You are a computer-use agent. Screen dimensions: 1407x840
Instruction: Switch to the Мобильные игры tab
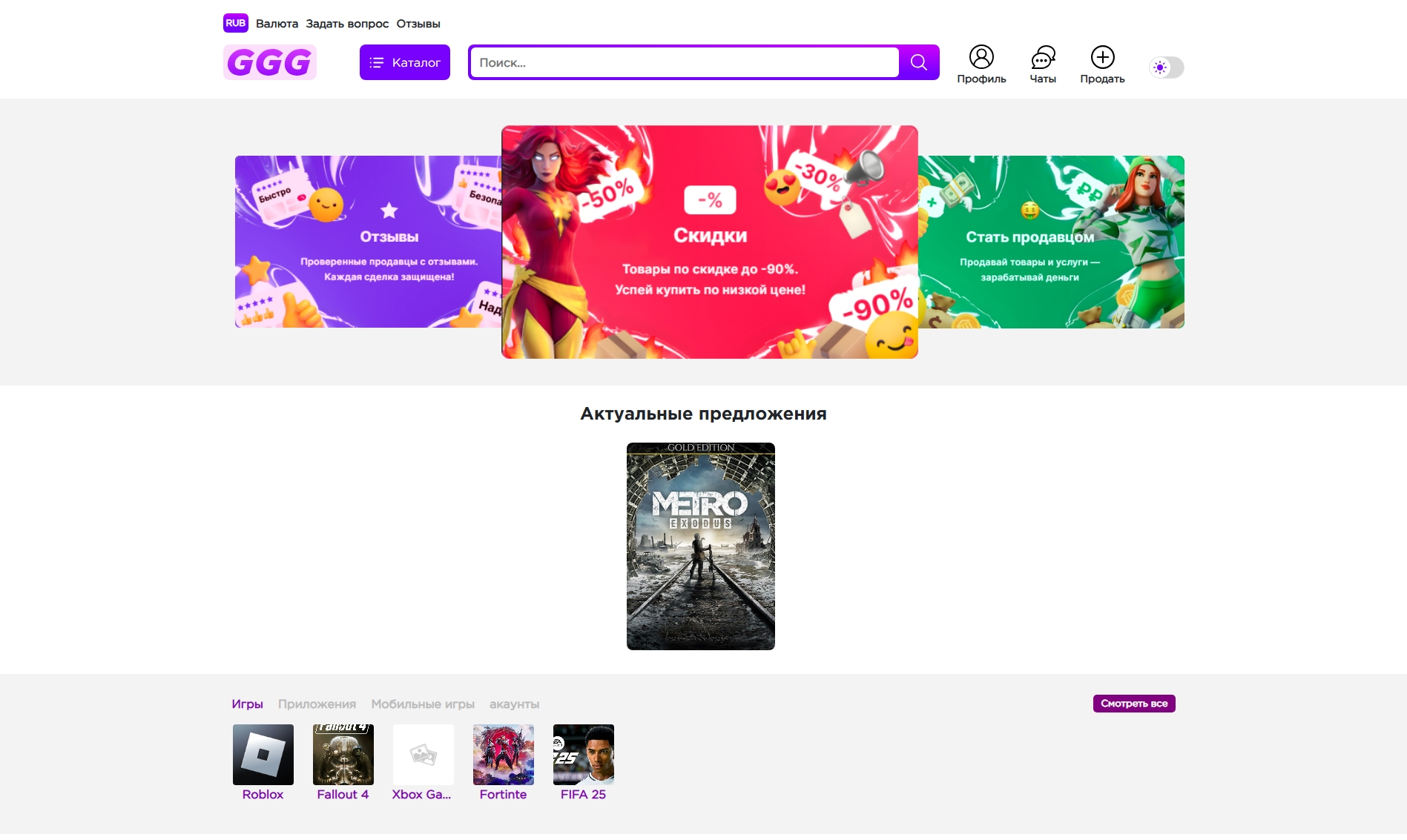423,704
